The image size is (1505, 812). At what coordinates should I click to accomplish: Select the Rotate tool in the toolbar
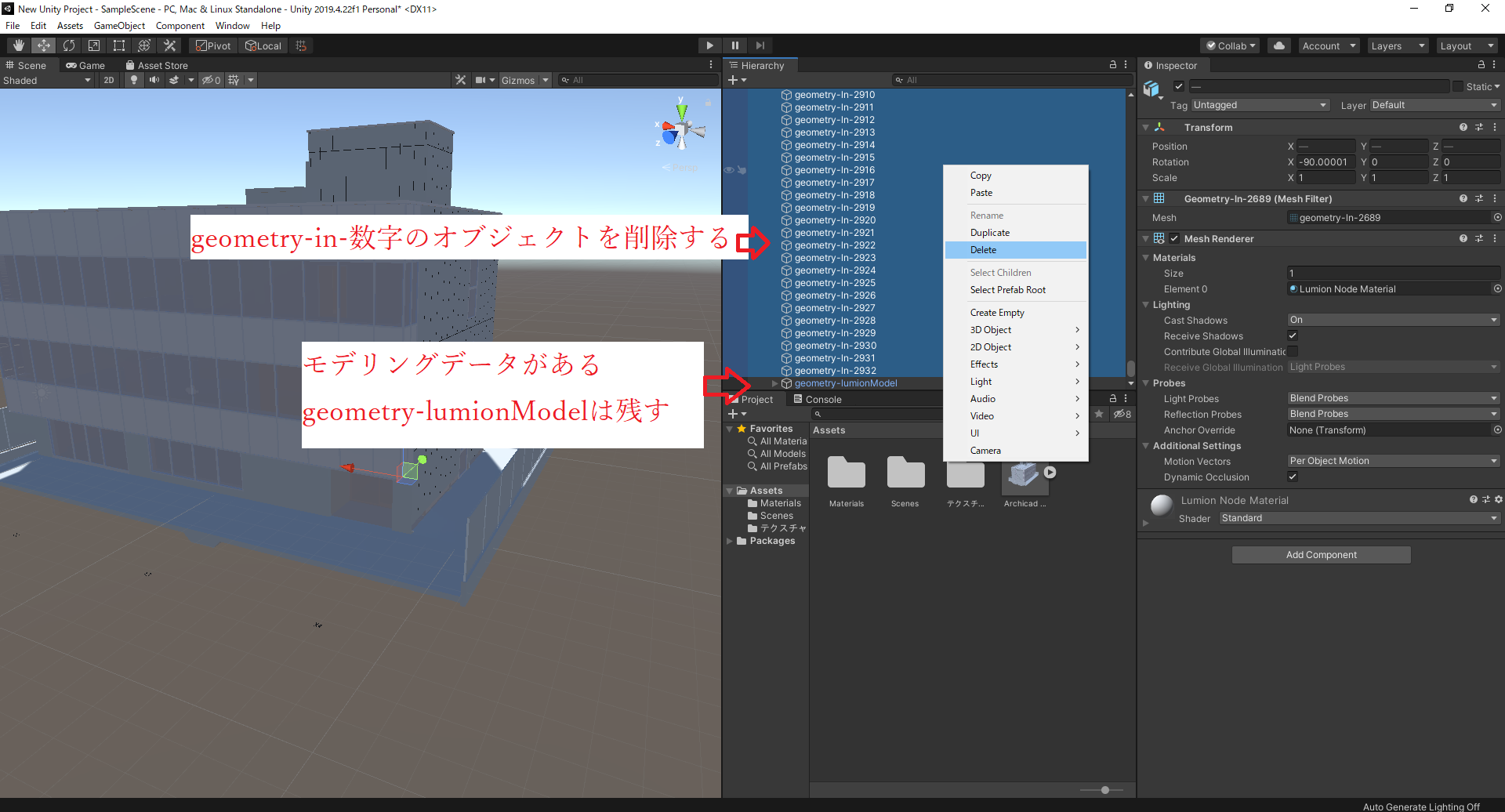[69, 45]
